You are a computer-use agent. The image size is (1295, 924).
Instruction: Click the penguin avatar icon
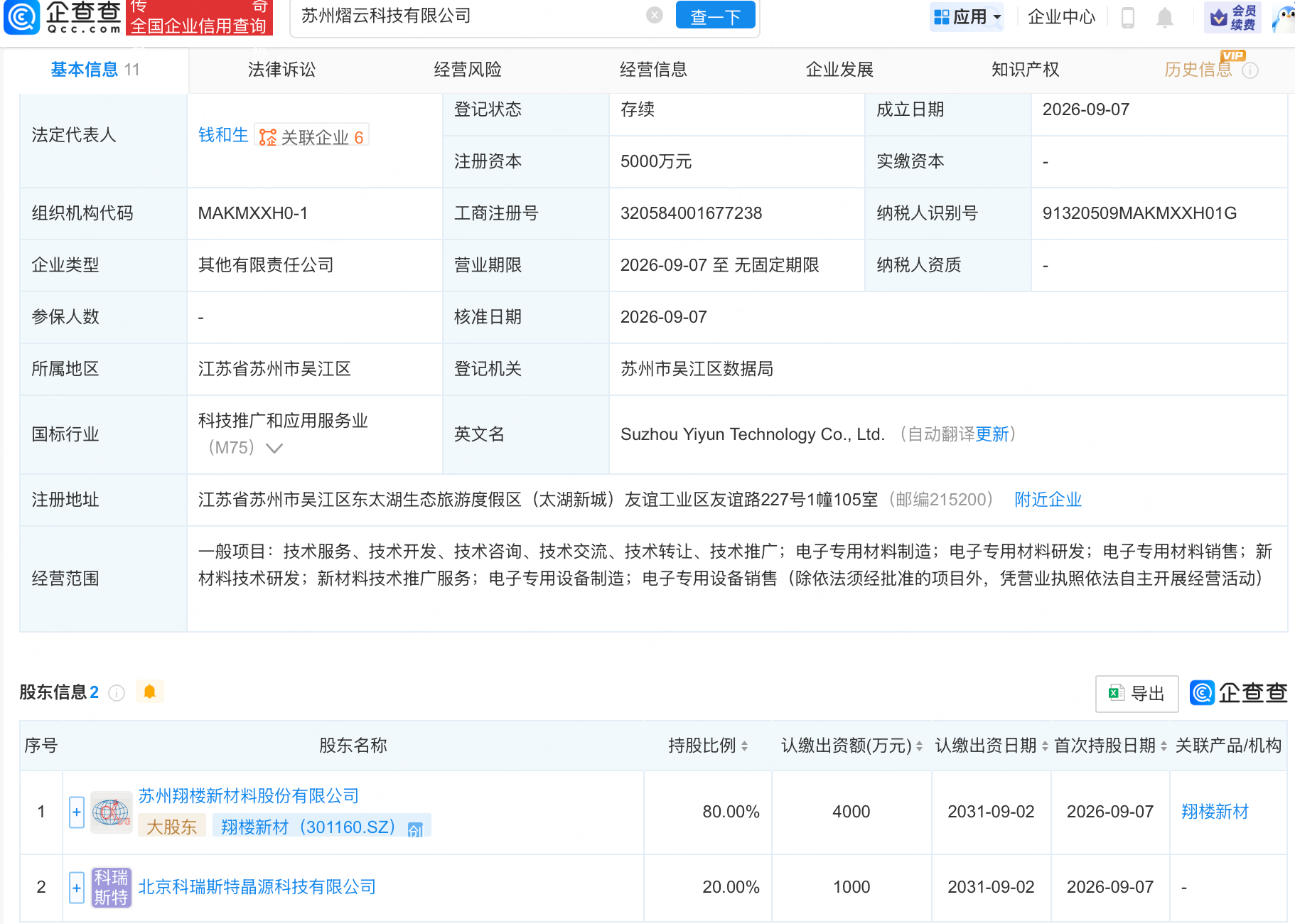click(1284, 17)
